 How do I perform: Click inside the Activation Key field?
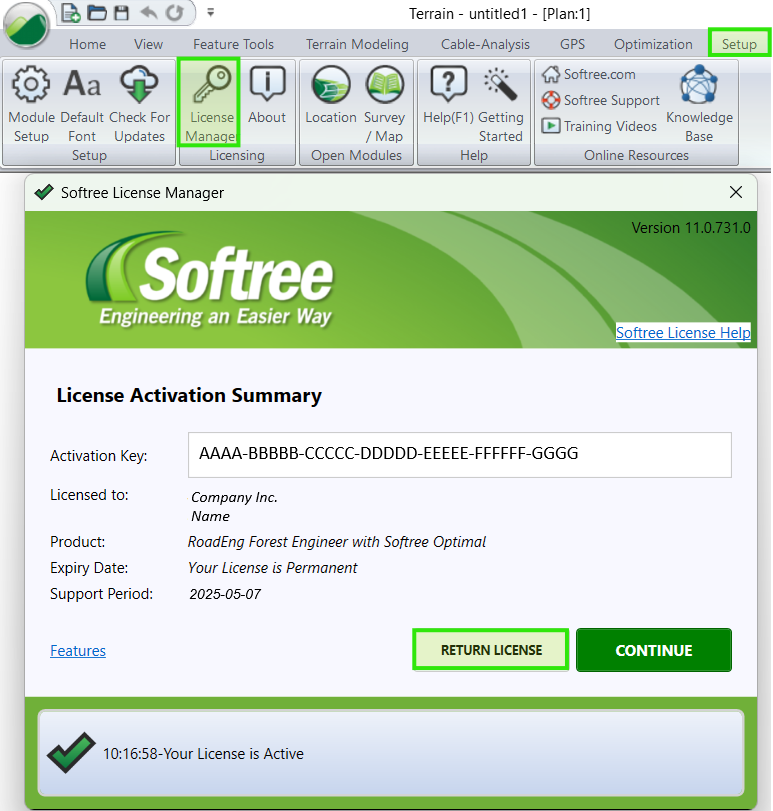(x=460, y=455)
